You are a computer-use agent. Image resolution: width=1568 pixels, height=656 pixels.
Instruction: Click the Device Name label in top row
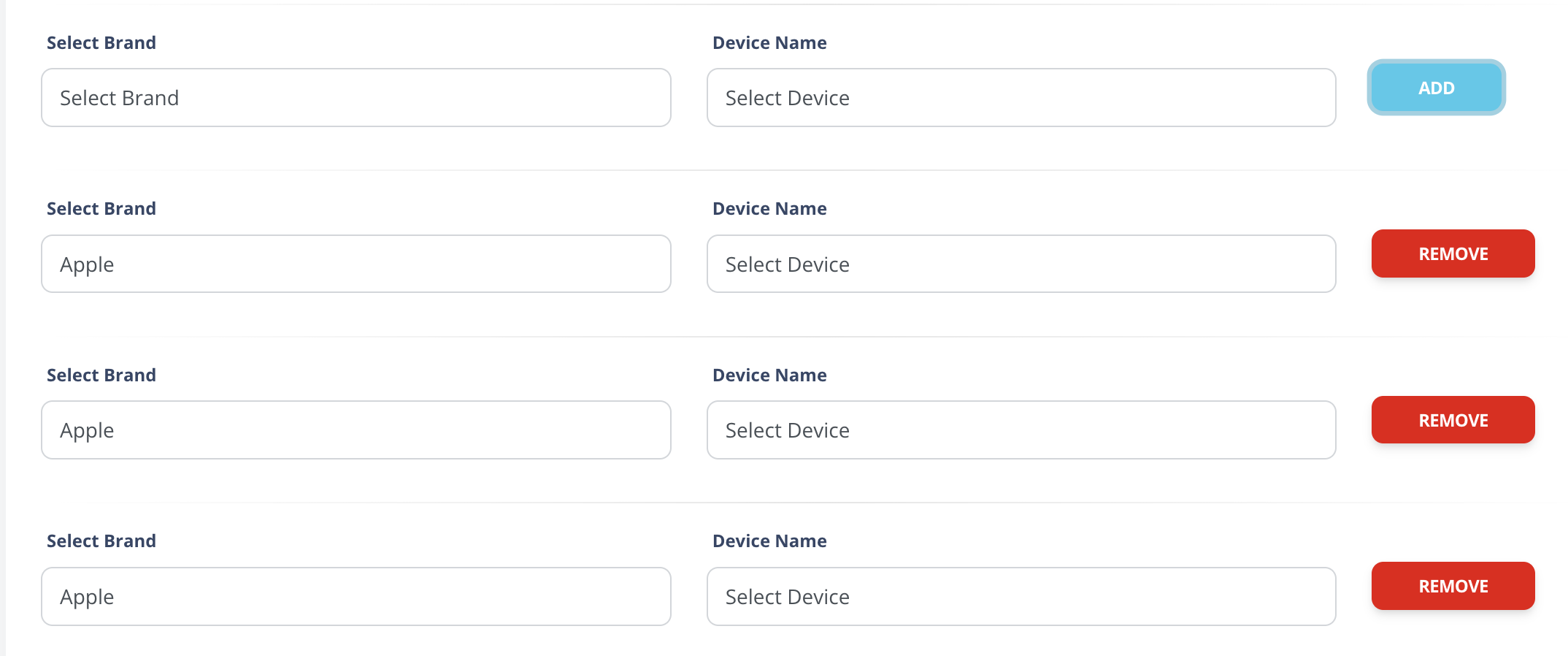coord(769,43)
